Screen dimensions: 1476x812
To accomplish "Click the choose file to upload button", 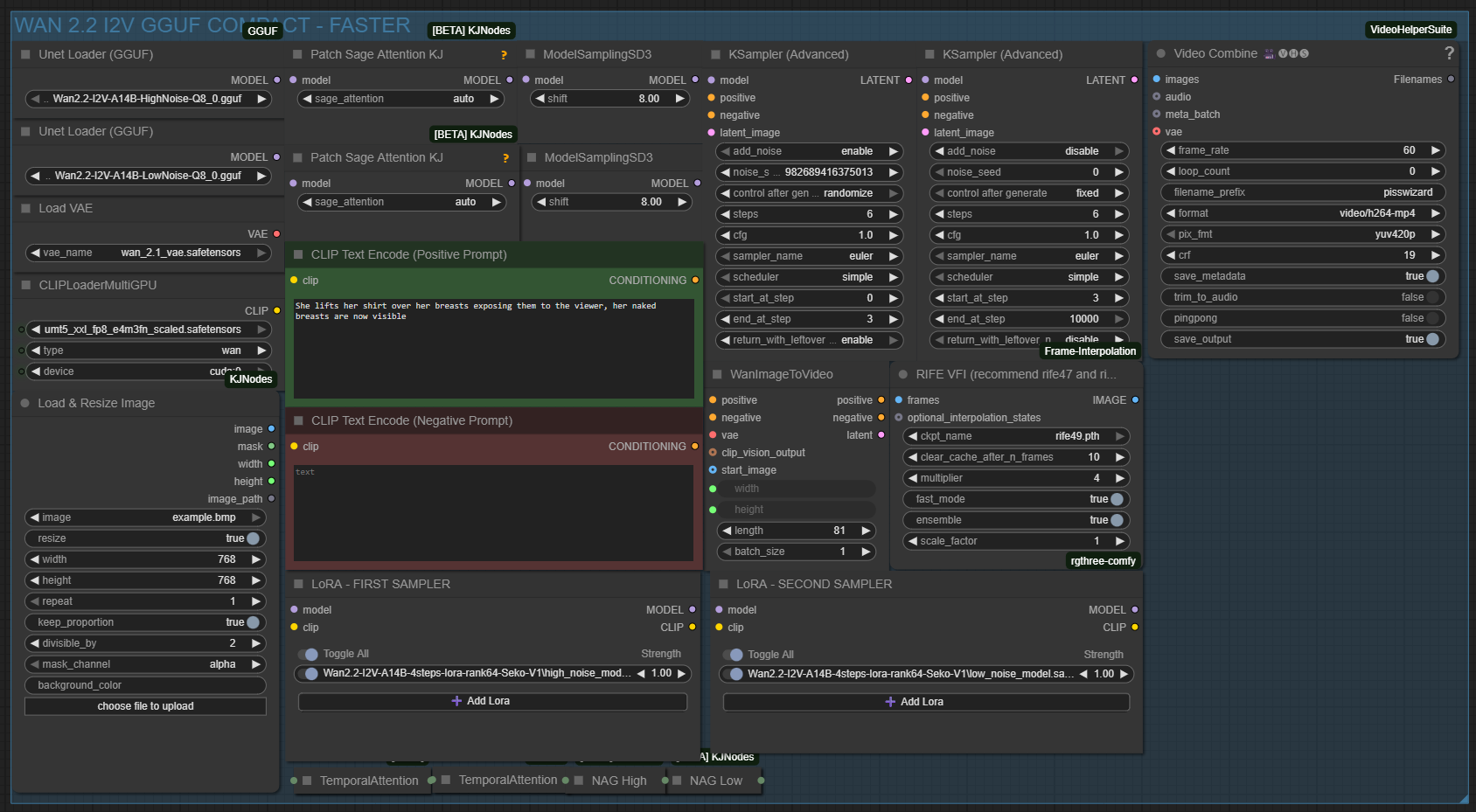I will (x=145, y=706).
